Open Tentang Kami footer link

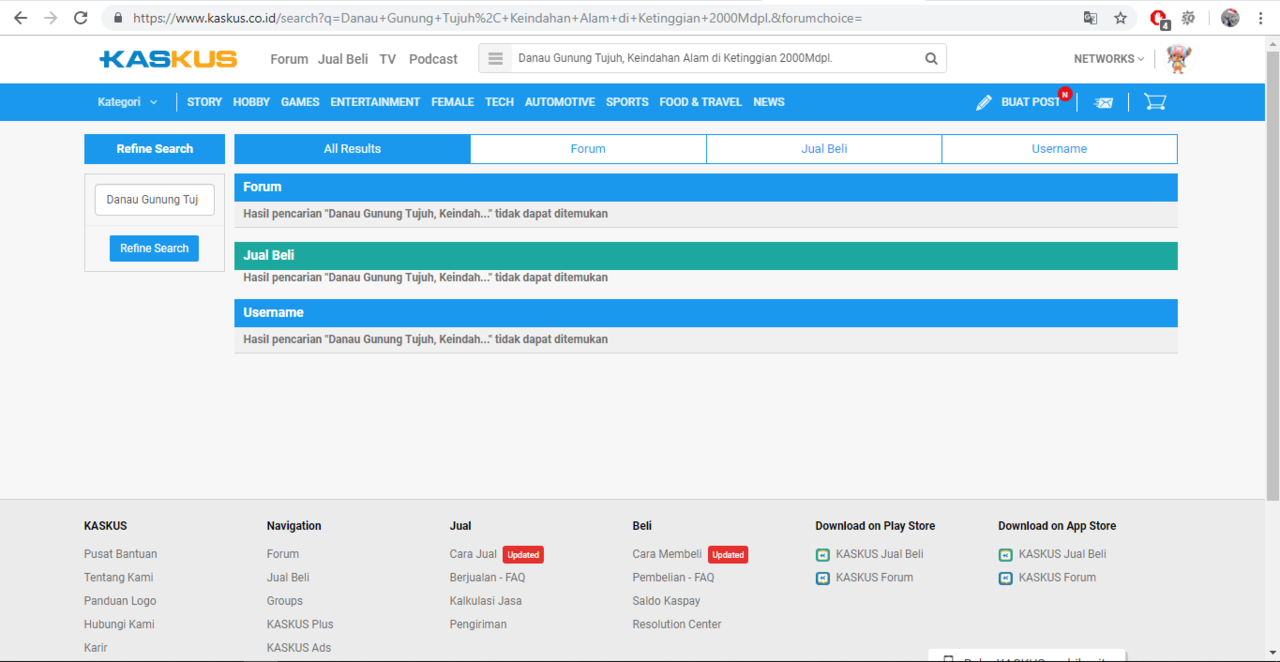pos(118,578)
